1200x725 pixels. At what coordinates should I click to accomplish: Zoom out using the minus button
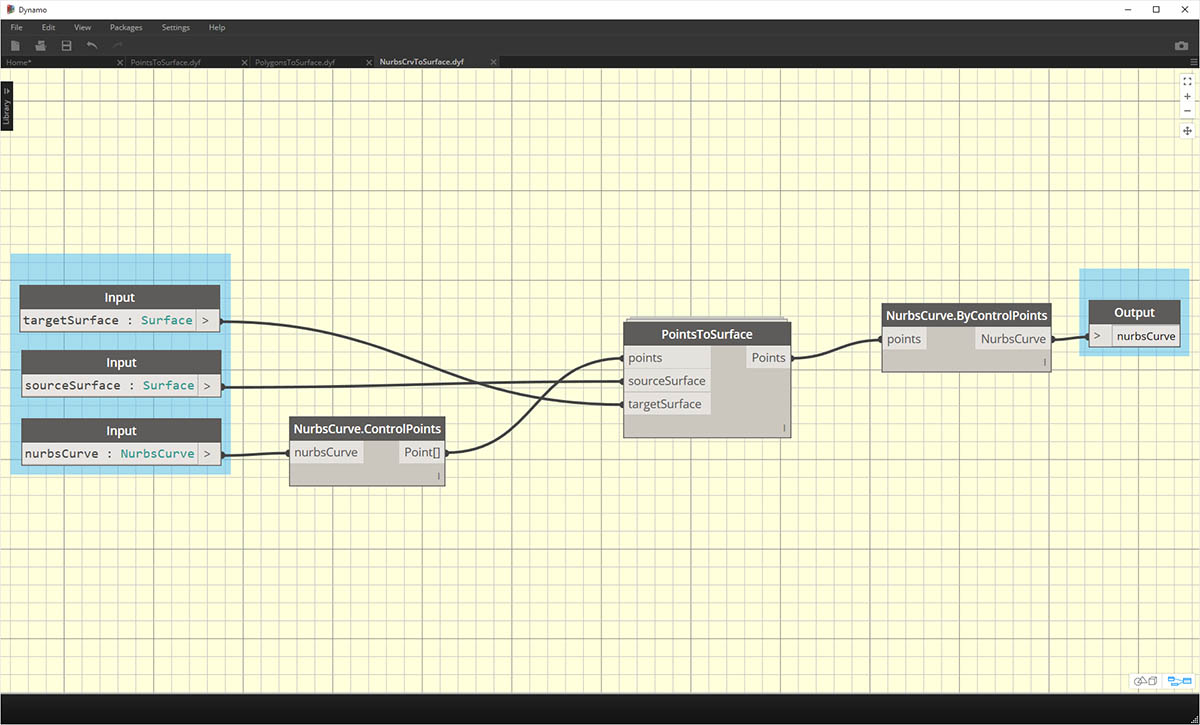(x=1187, y=111)
